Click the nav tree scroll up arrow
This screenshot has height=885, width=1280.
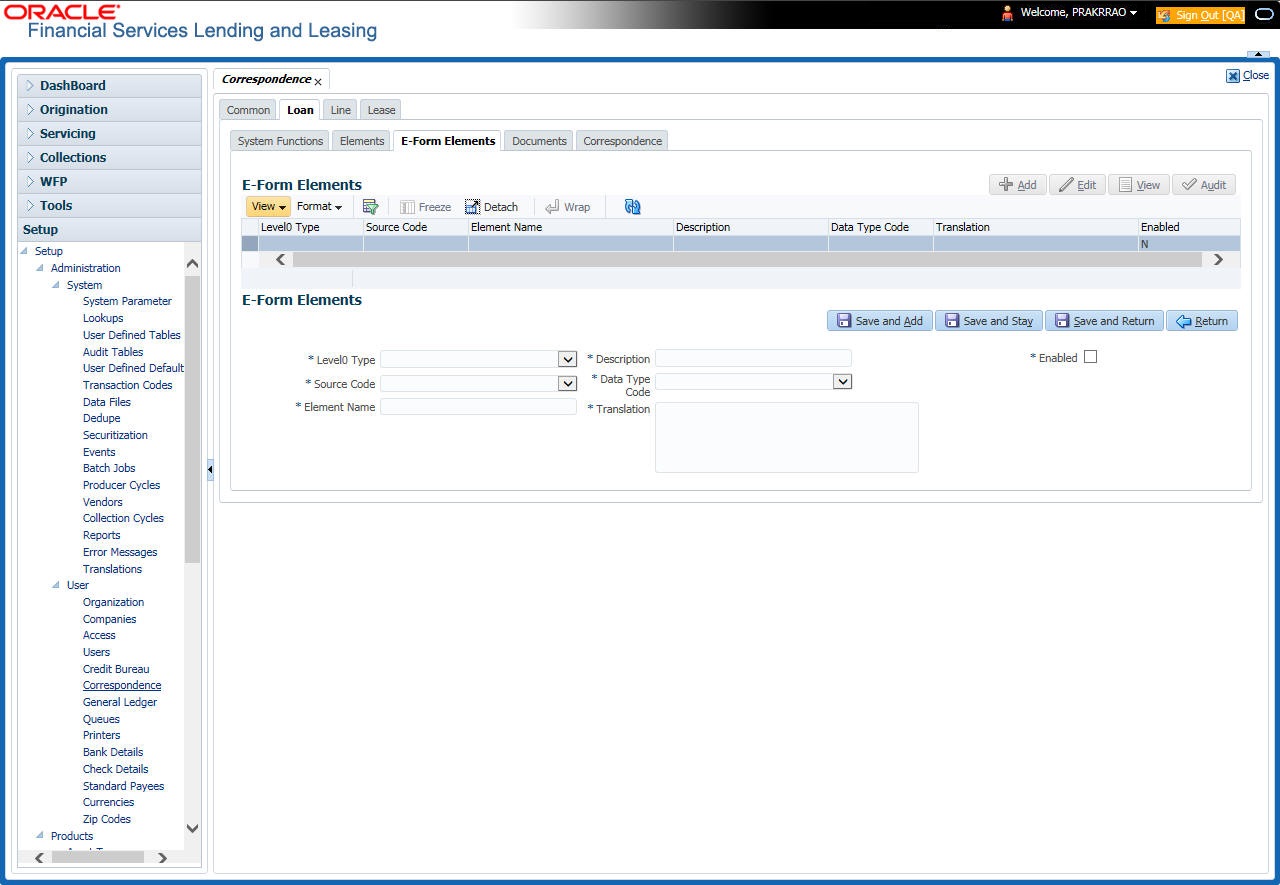[193, 264]
